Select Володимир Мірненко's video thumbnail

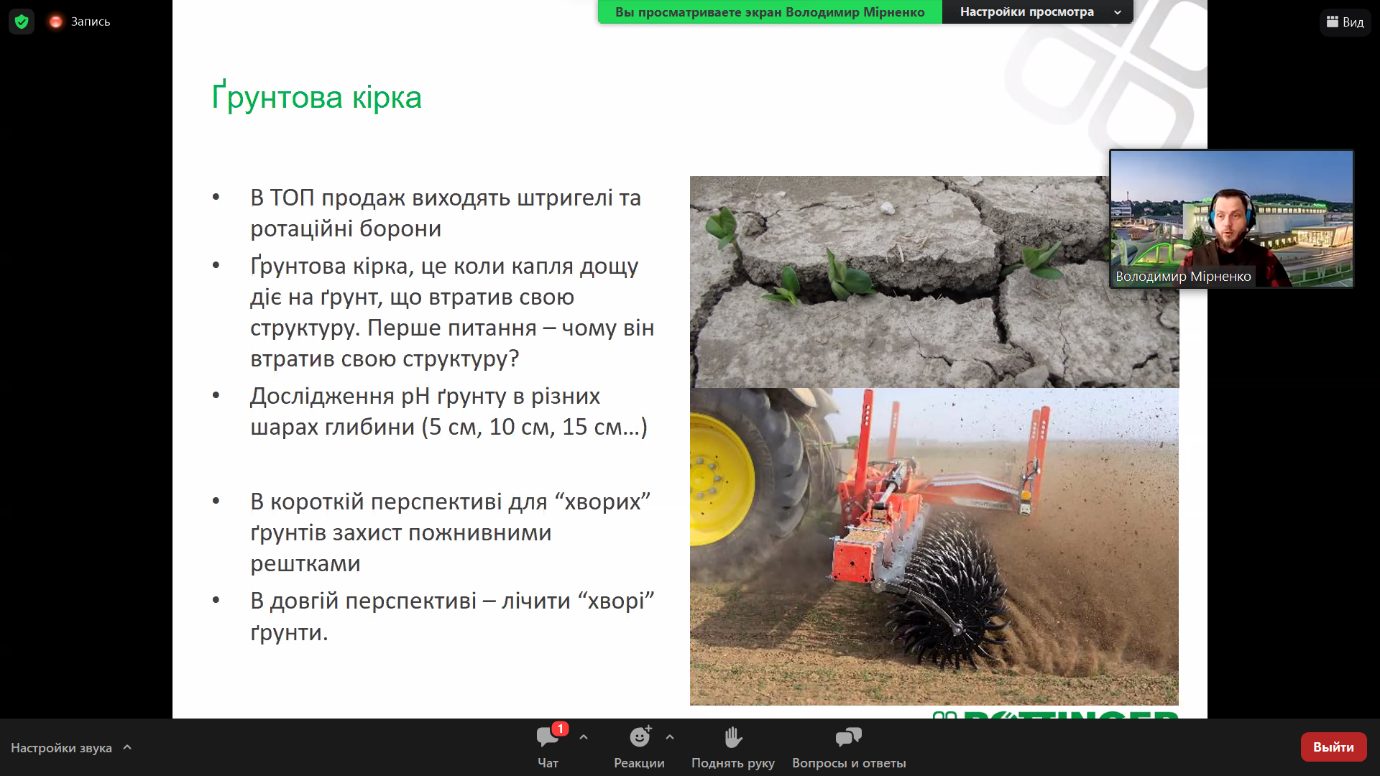coord(1231,219)
